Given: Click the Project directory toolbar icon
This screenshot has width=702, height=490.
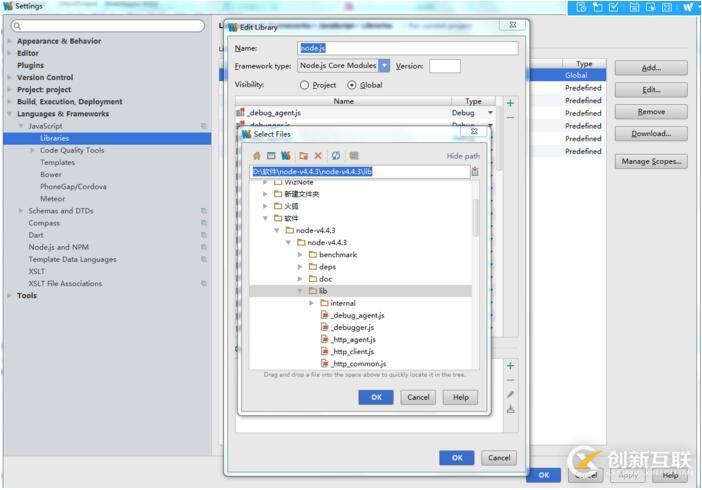Looking at the screenshot, I should [x=286, y=156].
